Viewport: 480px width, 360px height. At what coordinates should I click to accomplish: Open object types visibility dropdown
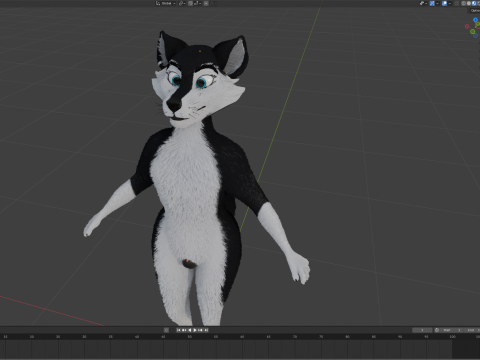tap(423, 3)
